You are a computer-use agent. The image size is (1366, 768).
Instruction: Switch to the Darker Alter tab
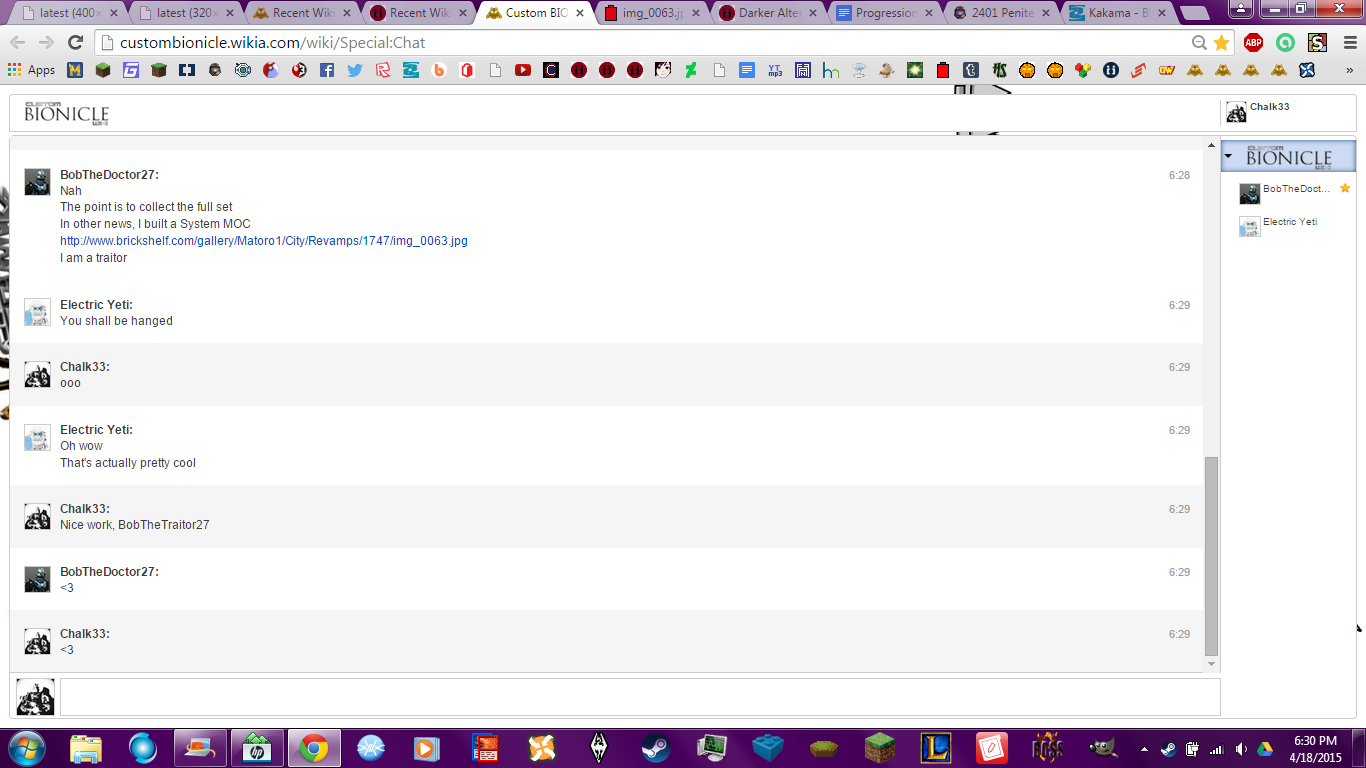pyautogui.click(x=768, y=13)
